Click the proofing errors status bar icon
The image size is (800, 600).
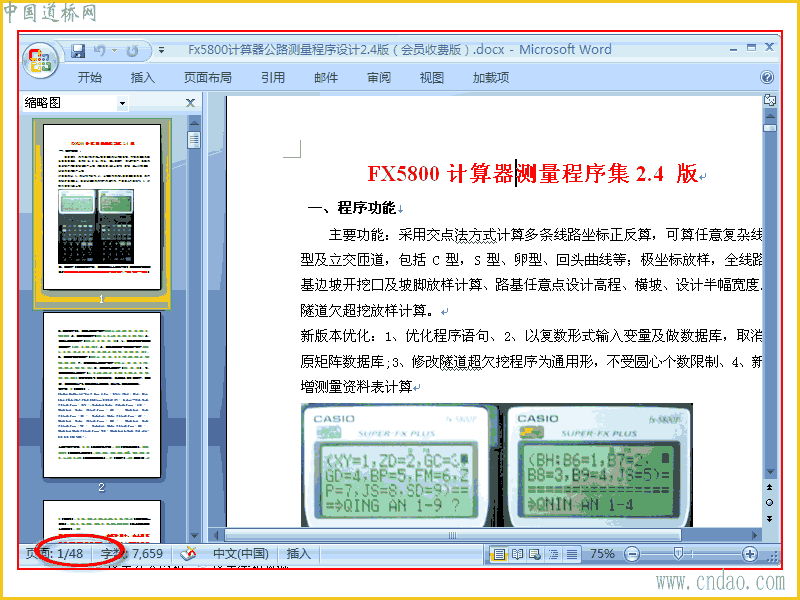click(189, 554)
